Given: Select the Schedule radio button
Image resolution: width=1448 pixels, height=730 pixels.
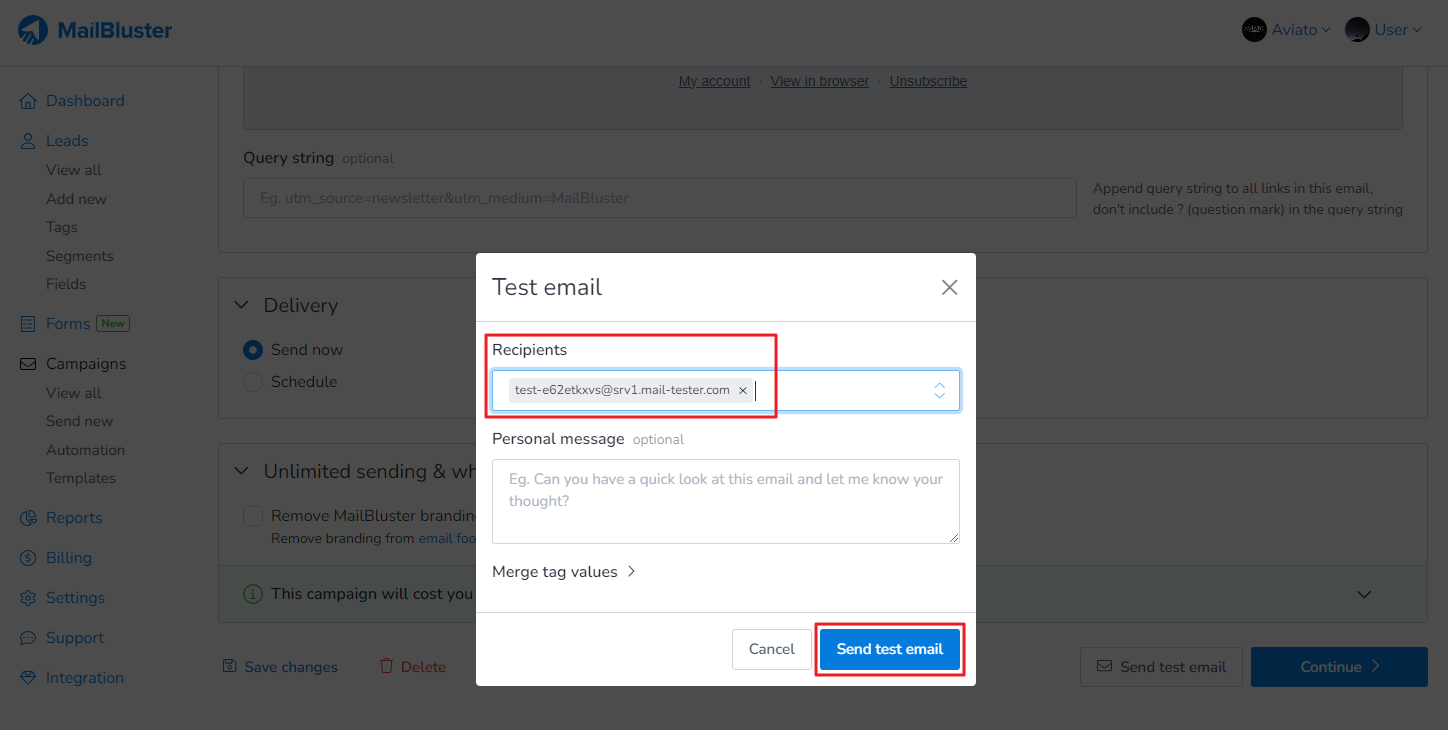Looking at the screenshot, I should click(x=252, y=381).
